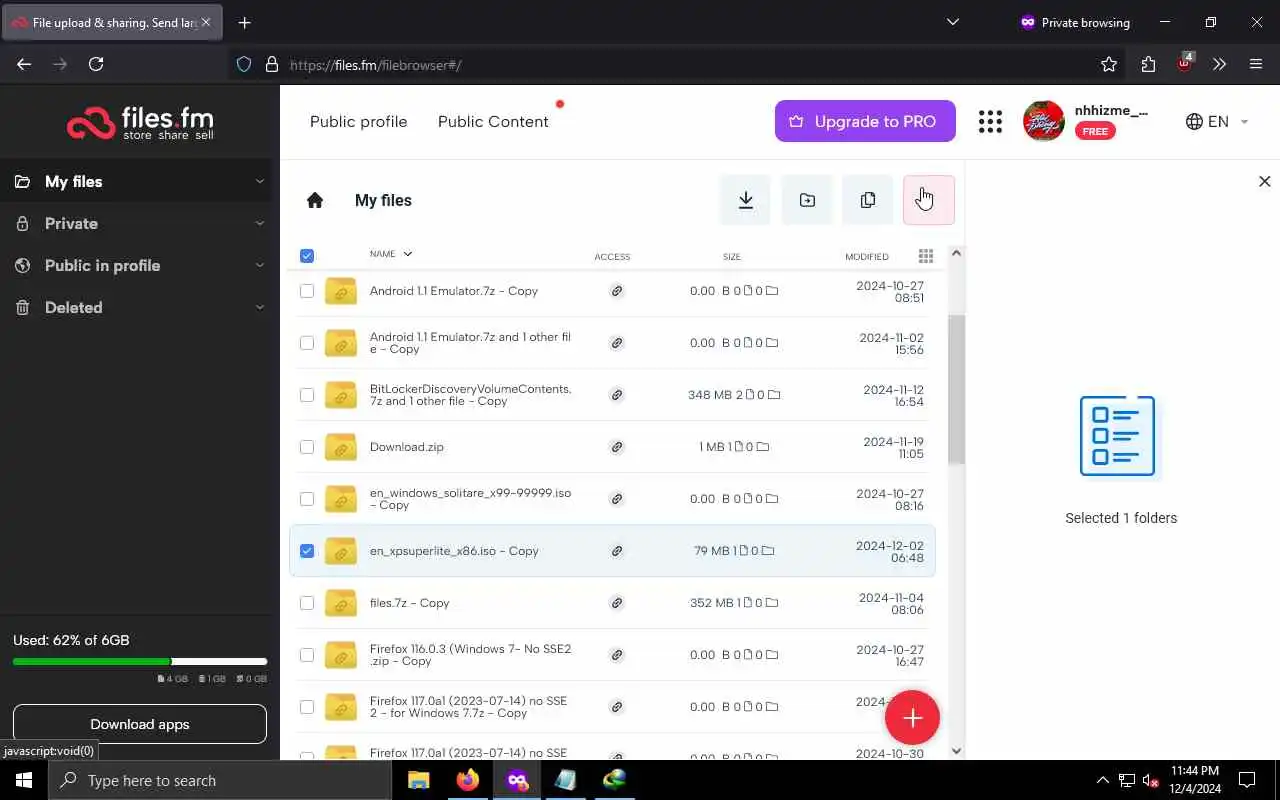Open the apps grid icon
The height and width of the screenshot is (800, 1280).
(990, 121)
